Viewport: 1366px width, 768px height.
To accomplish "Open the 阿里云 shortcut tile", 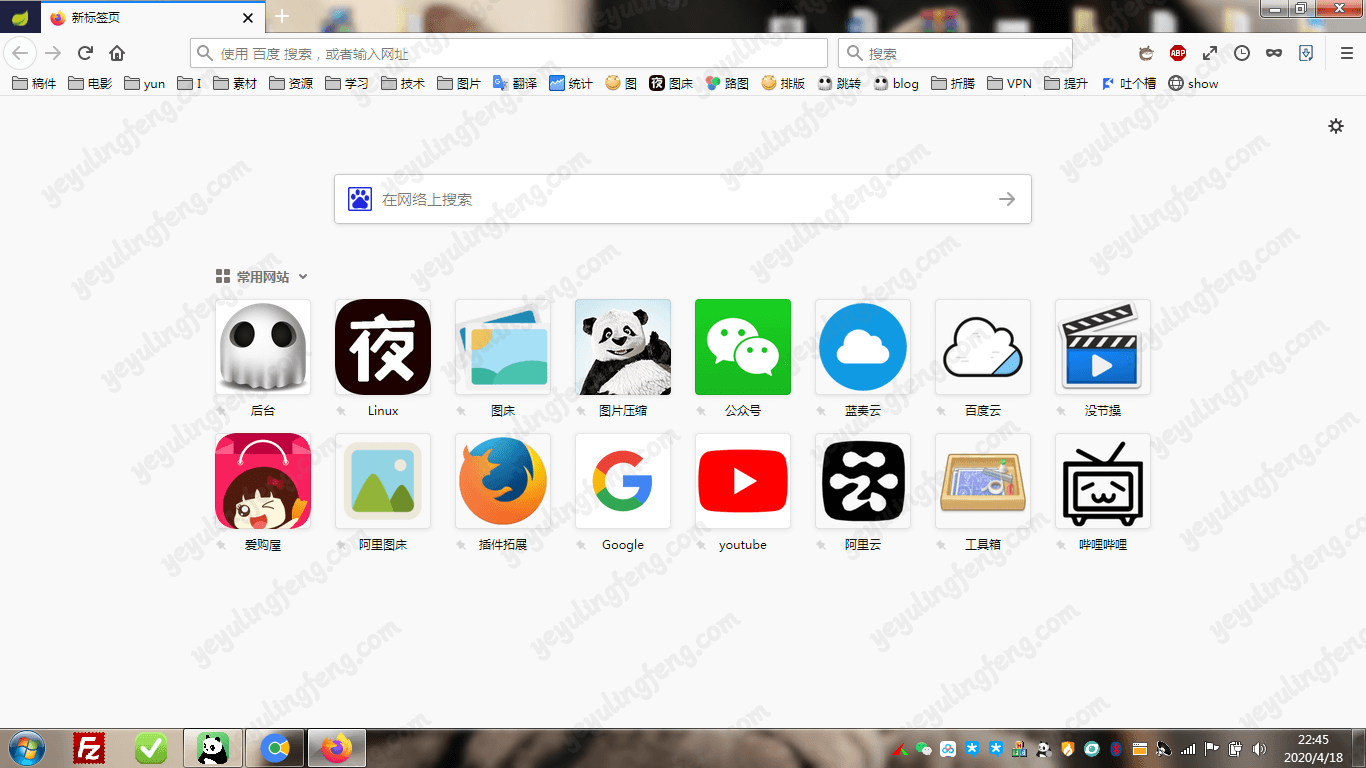I will [x=863, y=481].
